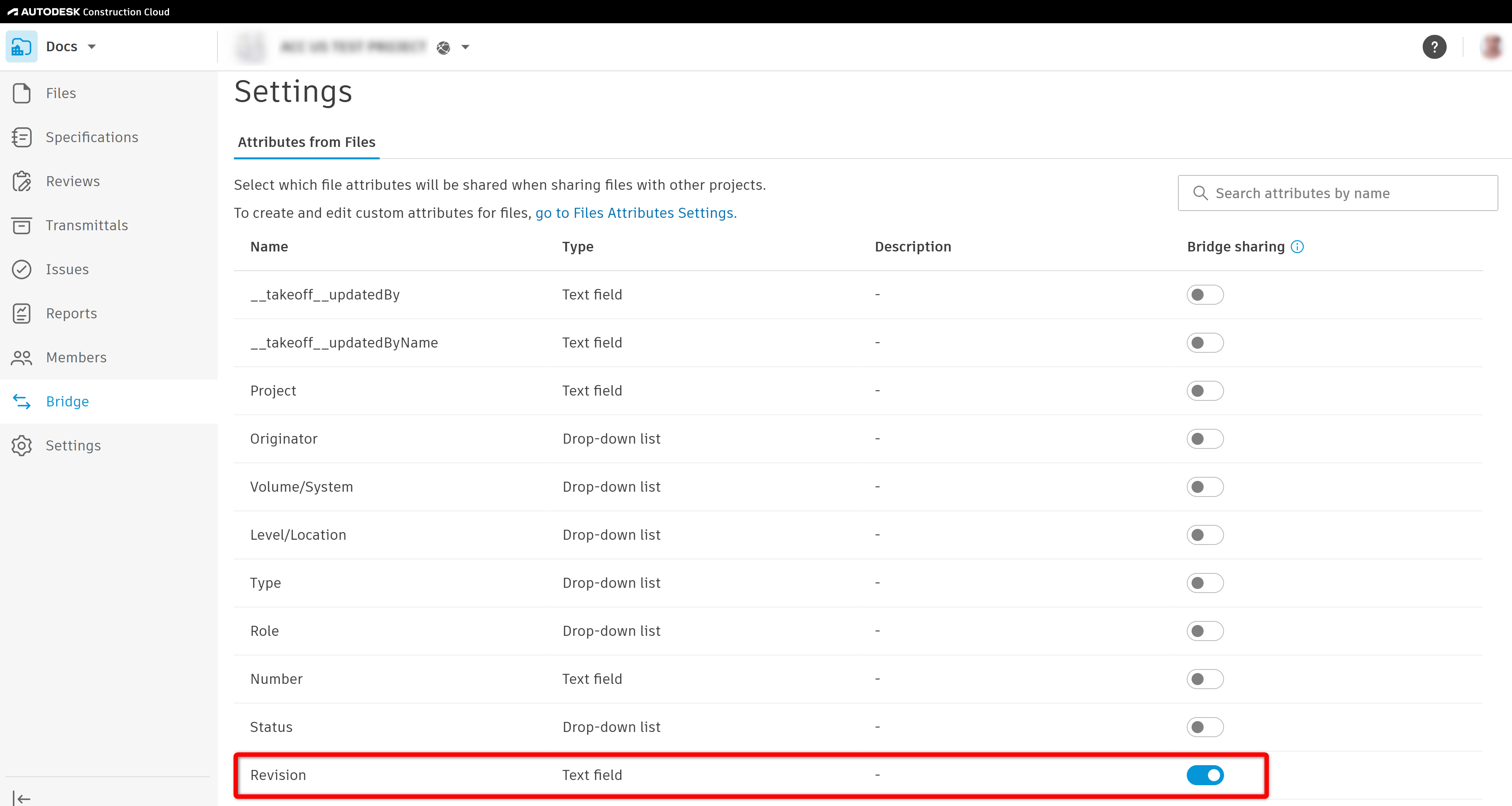The image size is (1512, 806).
Task: Click the Docs product icon
Action: click(x=22, y=47)
